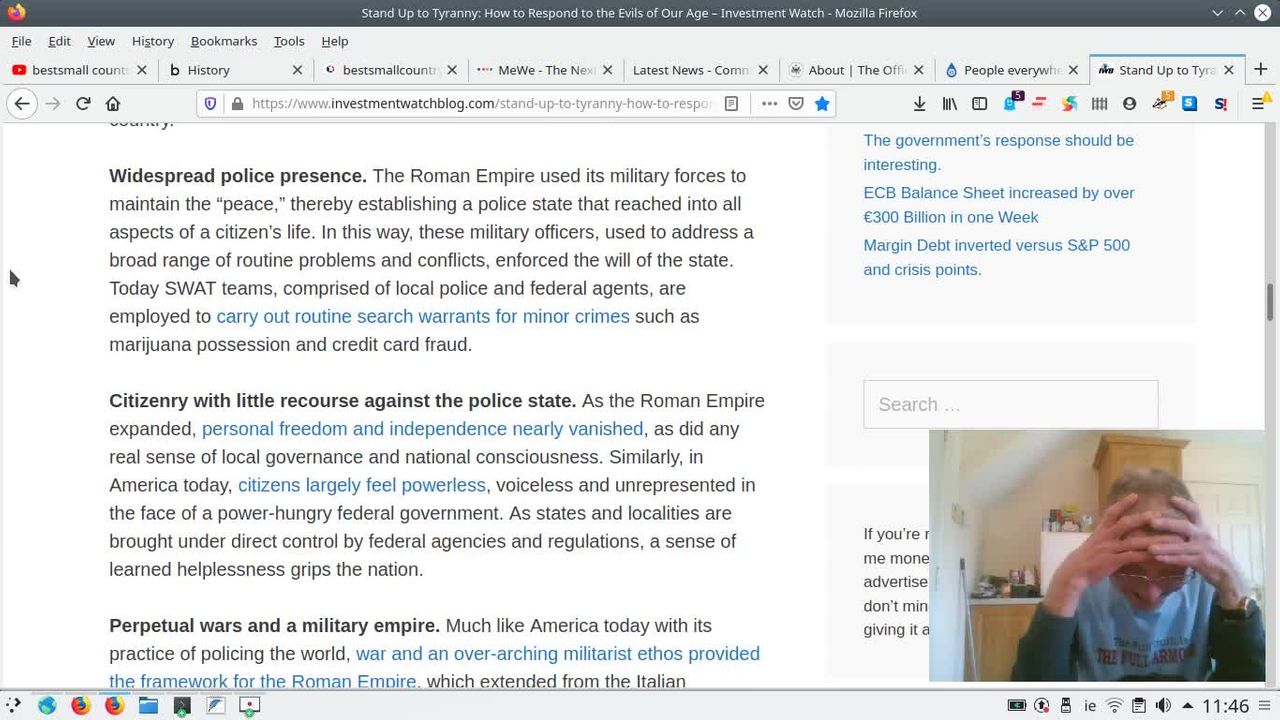Open the Firefox account icon
Image resolution: width=1280 pixels, height=720 pixels.
point(1129,104)
